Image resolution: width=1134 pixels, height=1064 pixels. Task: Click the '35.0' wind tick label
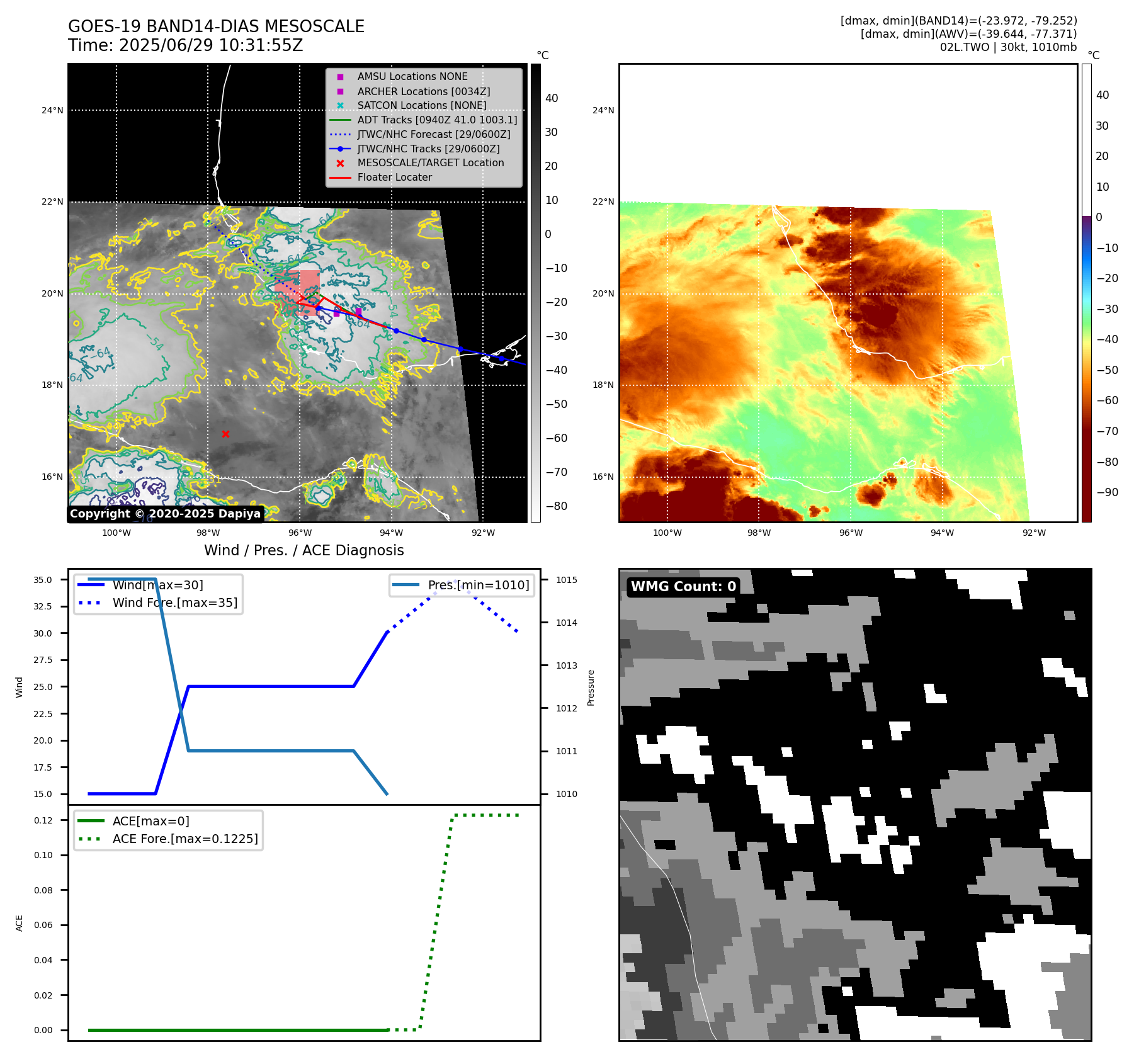tap(43, 580)
